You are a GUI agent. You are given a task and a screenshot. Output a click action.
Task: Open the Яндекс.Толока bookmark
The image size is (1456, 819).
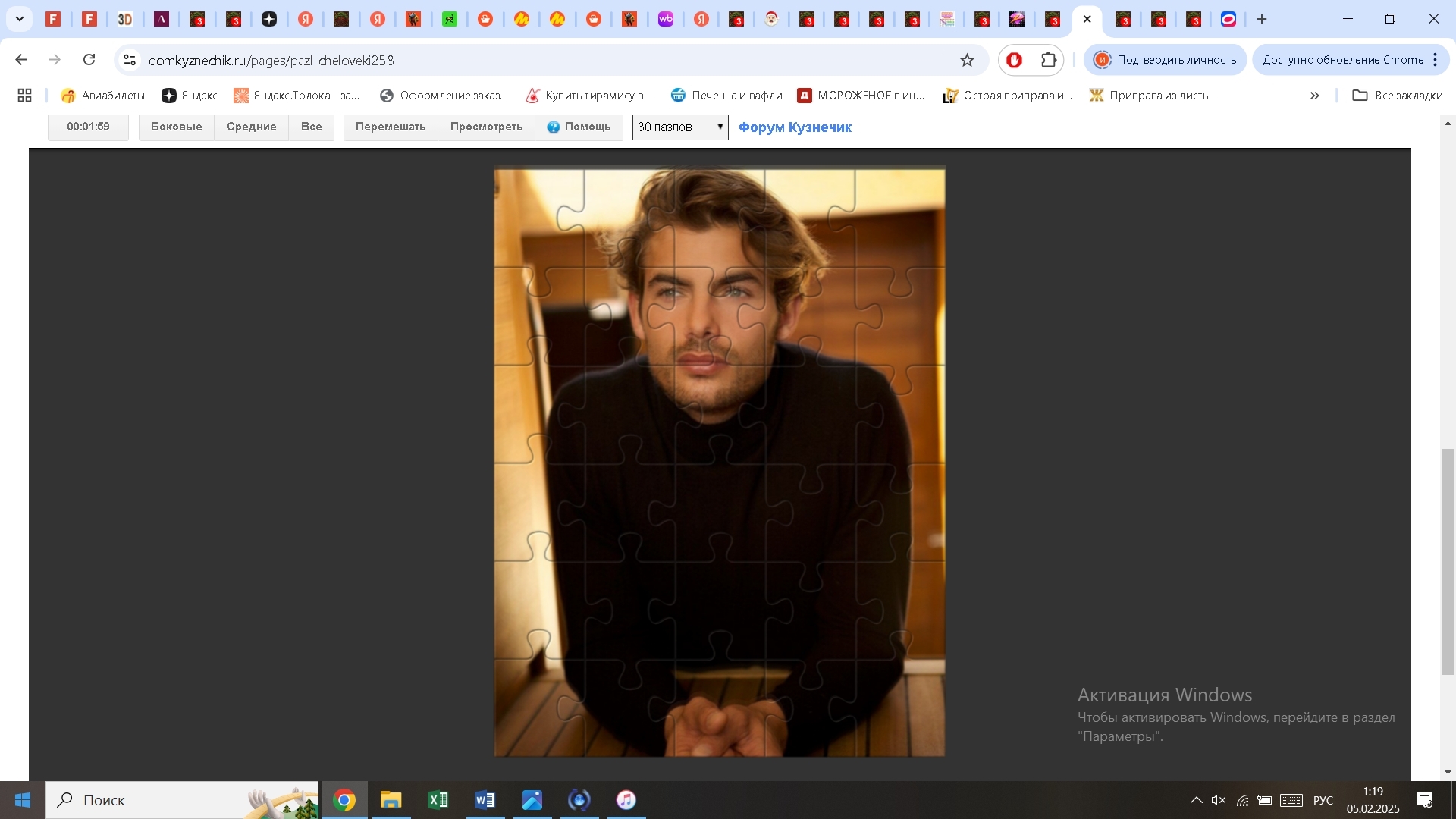click(297, 95)
